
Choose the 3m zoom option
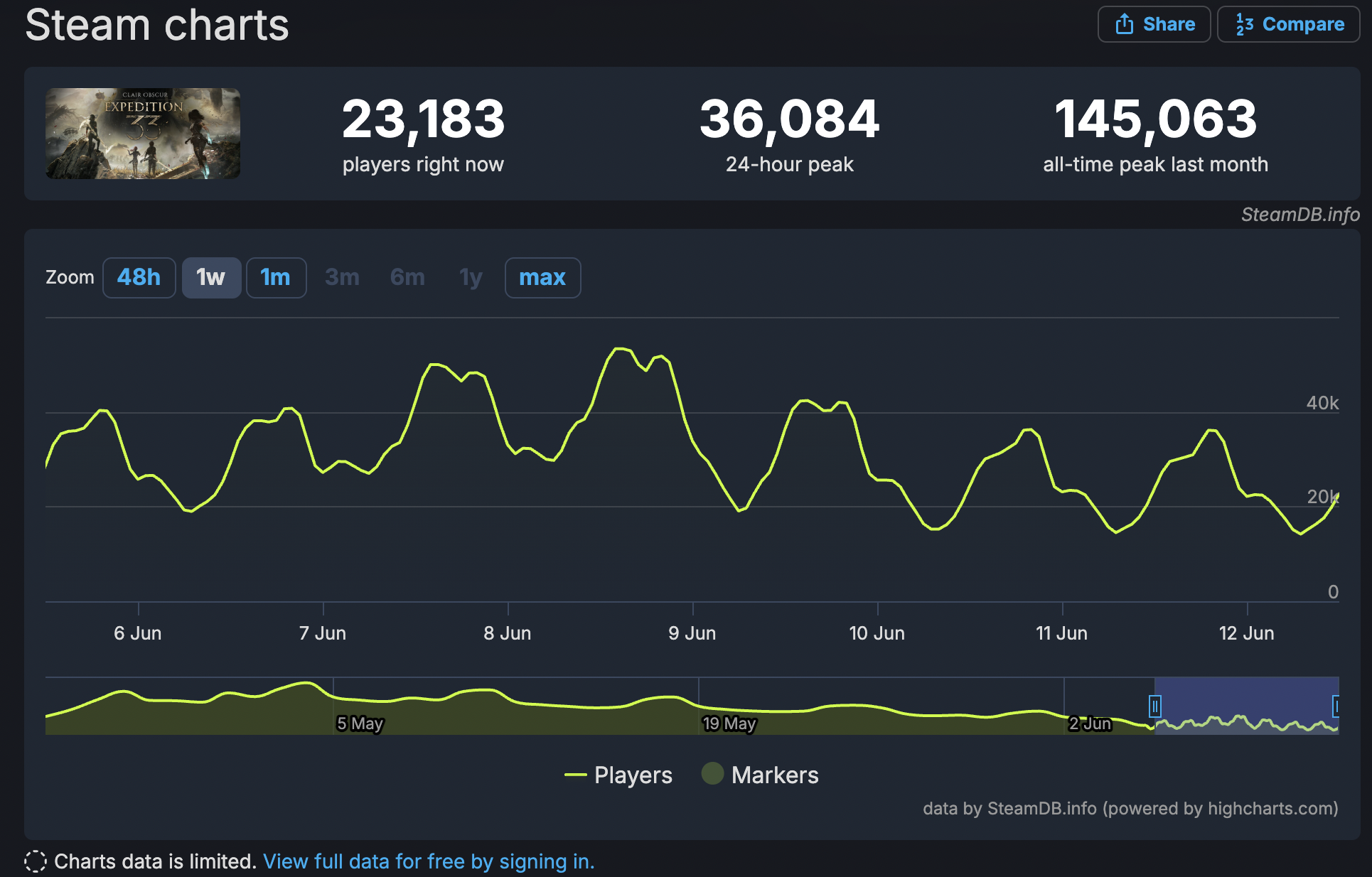click(342, 277)
